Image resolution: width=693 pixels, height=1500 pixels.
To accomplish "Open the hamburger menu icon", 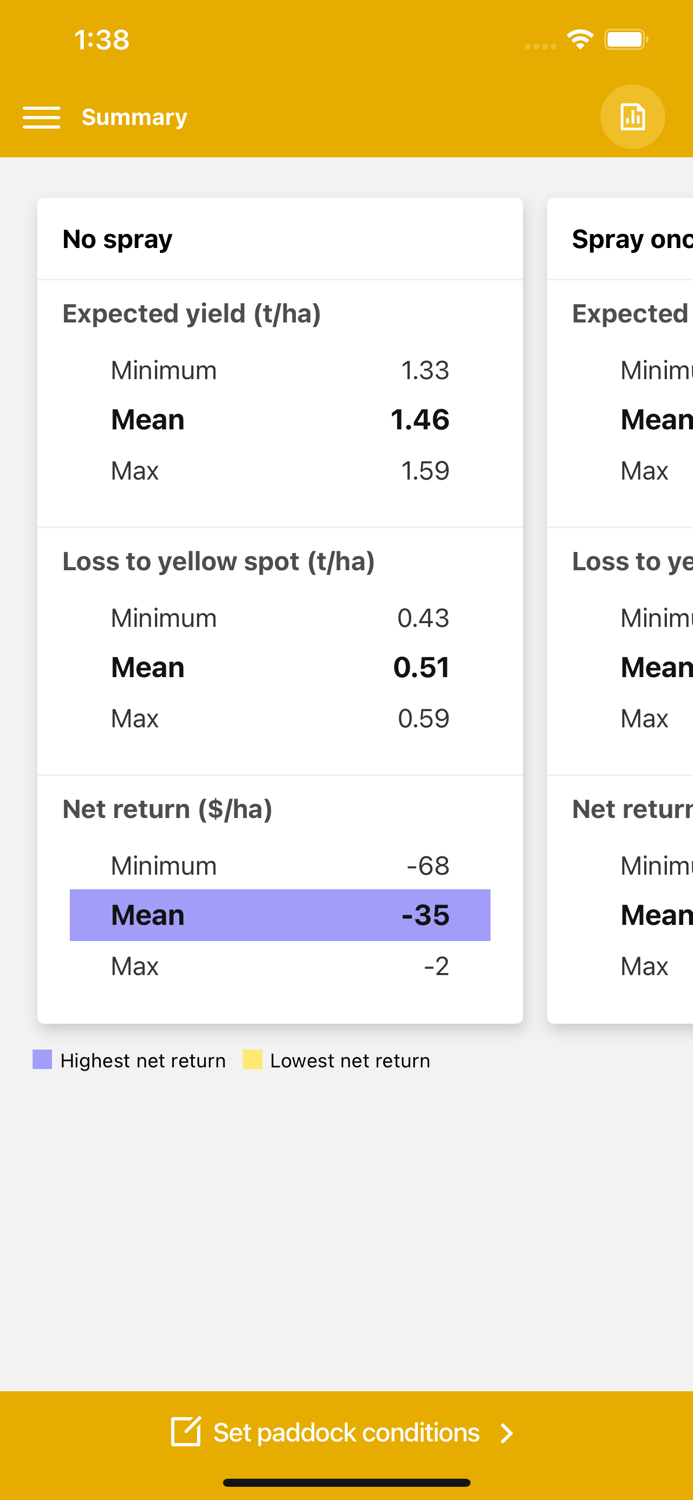I will [41, 118].
